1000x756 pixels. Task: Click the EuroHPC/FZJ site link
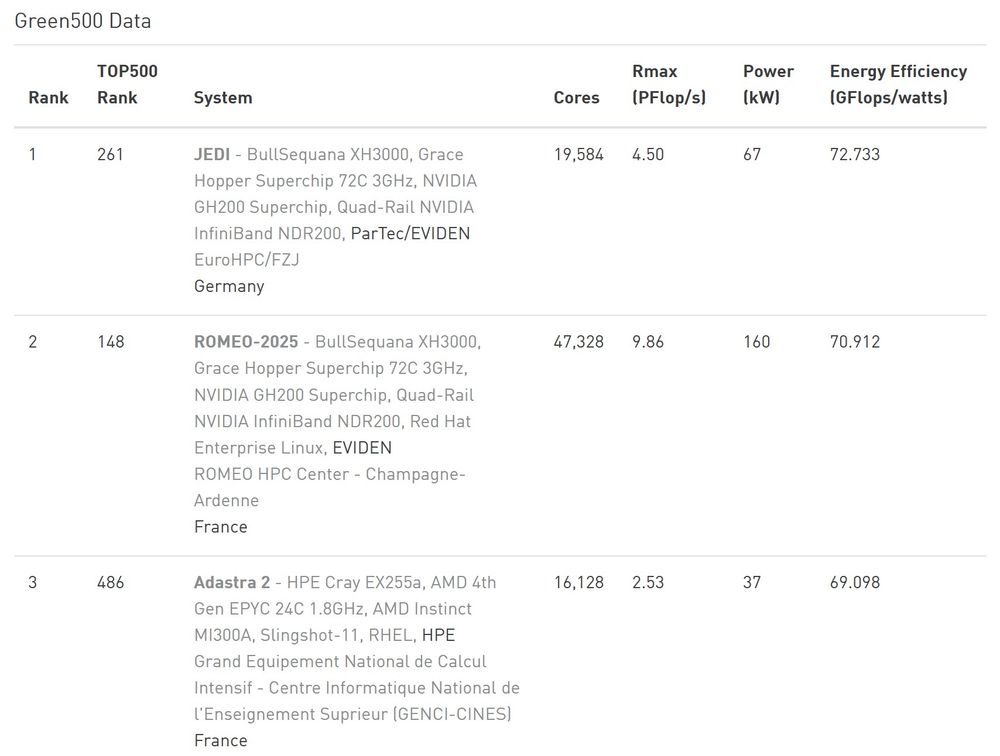[x=247, y=260]
